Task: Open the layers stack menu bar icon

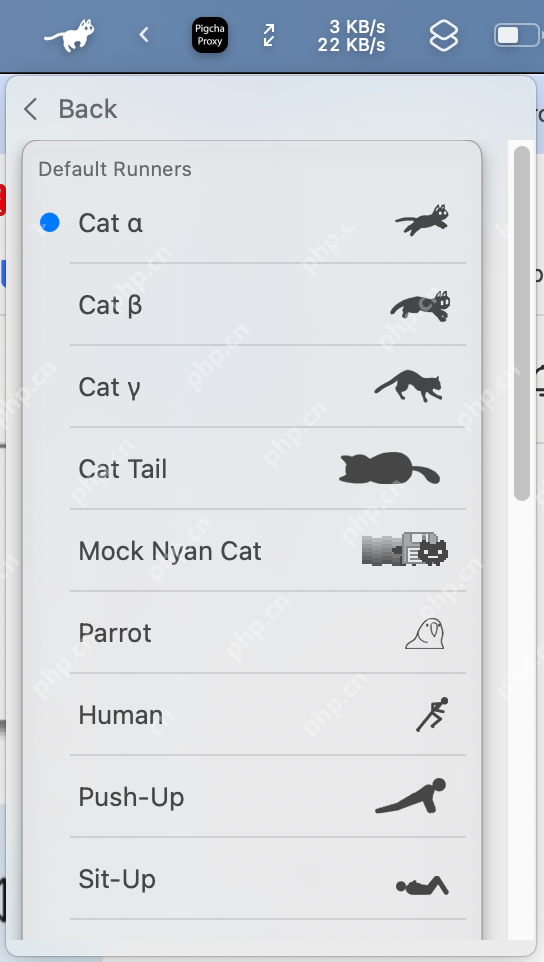Action: [443, 35]
